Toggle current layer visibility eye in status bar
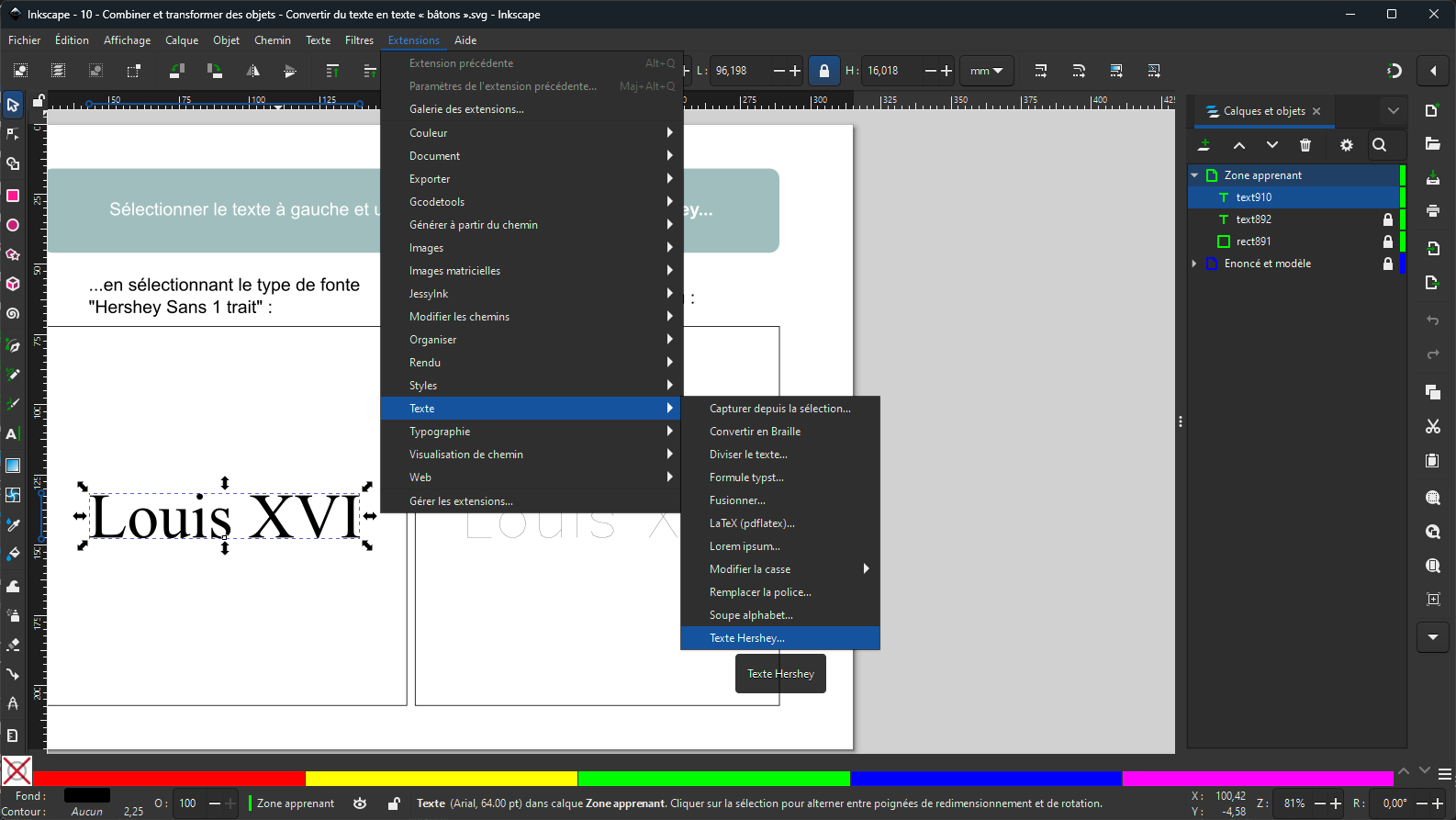The height and width of the screenshot is (820, 1456). tap(360, 803)
